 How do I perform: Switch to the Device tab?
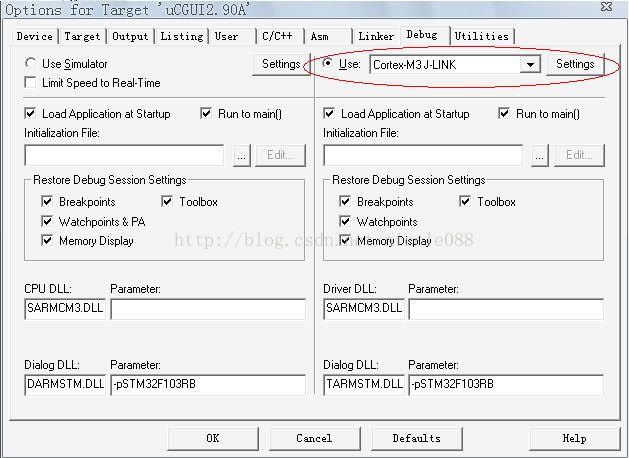tap(34, 36)
